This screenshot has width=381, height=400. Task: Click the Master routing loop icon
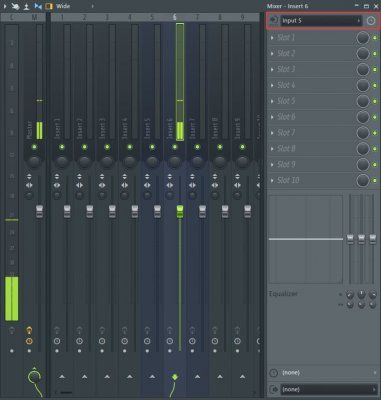34,377
